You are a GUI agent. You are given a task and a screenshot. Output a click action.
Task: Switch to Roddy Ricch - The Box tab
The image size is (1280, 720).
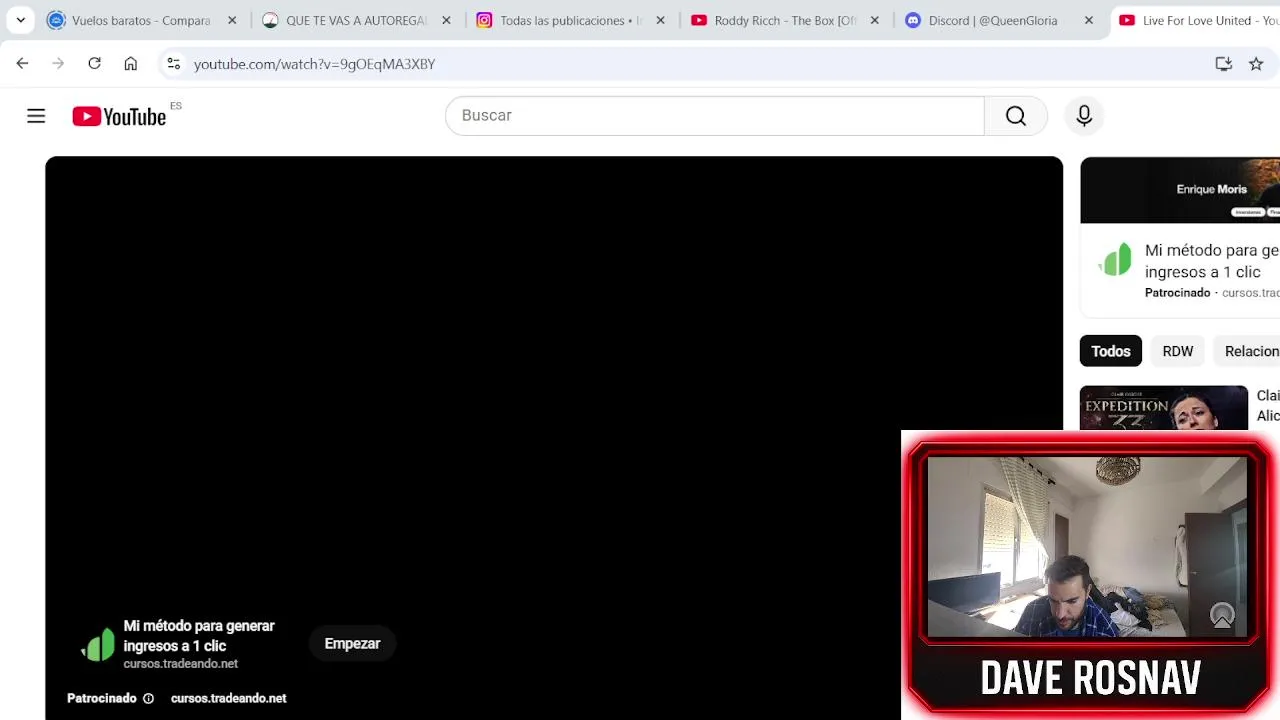(785, 20)
